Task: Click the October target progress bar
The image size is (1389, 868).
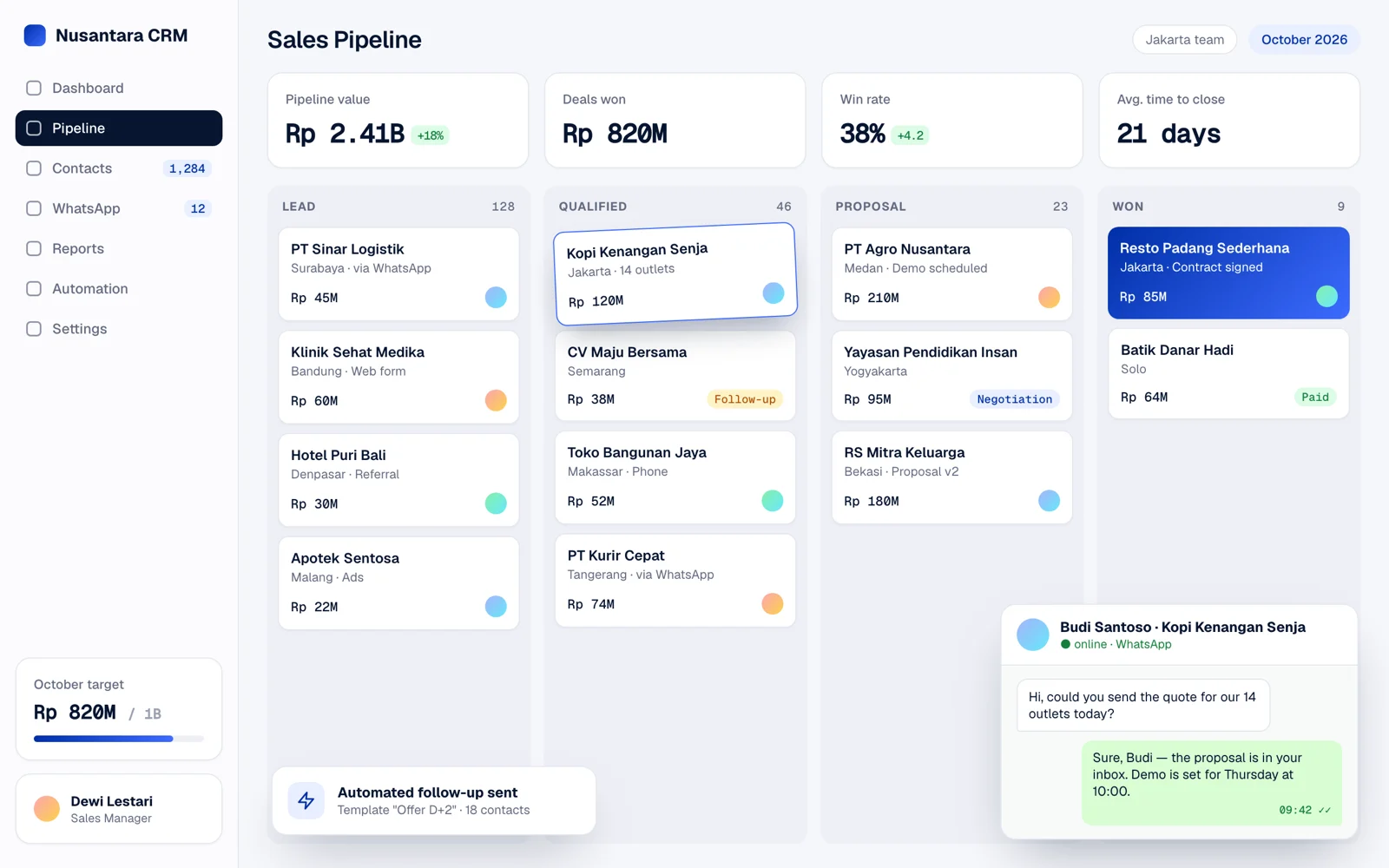Action: [x=119, y=739]
